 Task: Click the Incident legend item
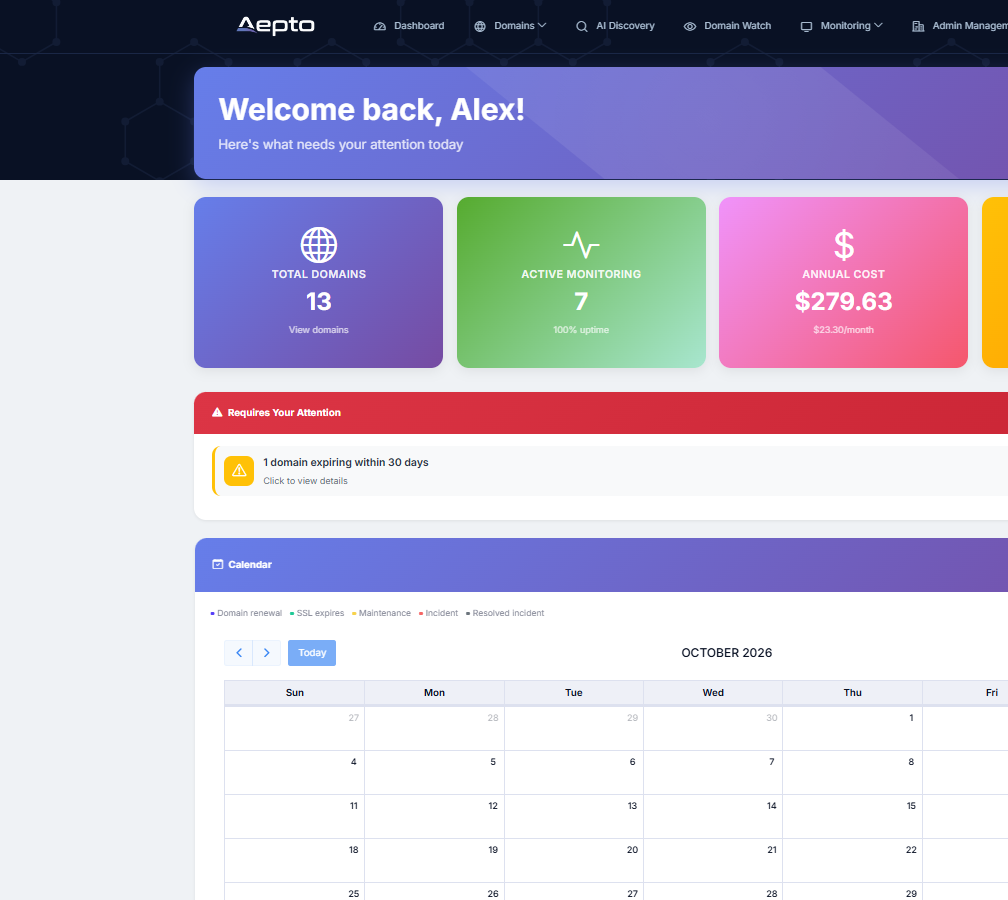click(438, 613)
